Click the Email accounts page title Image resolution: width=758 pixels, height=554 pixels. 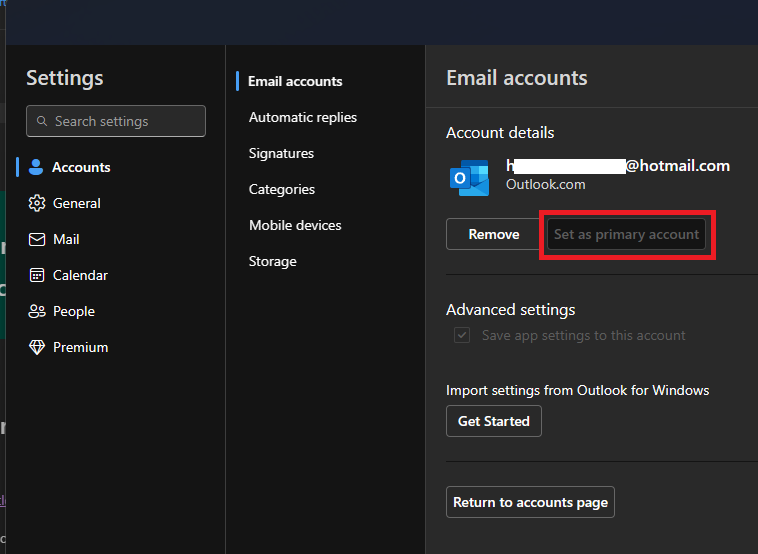517,78
